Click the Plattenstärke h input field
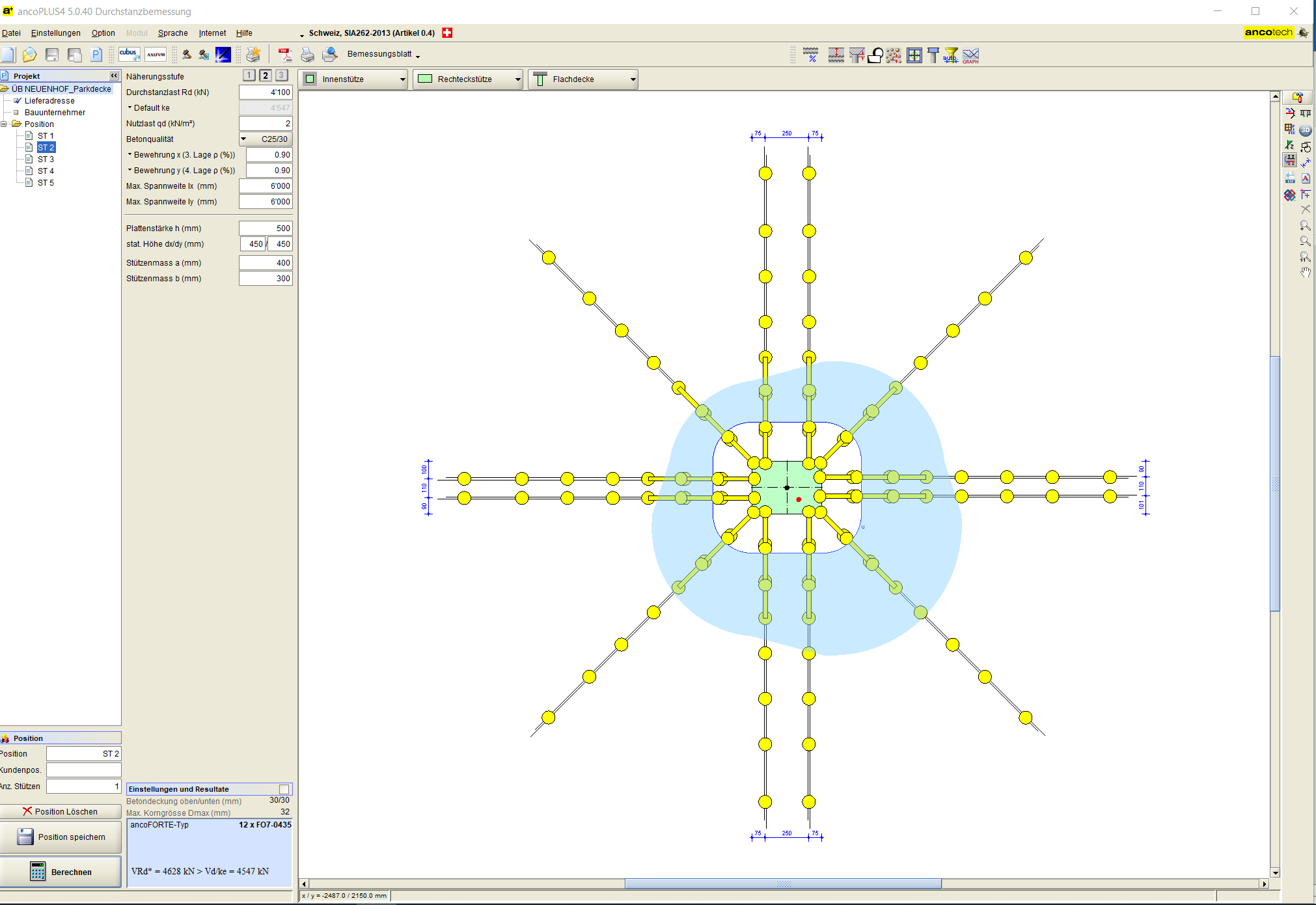This screenshot has height=905, width=1316. (266, 229)
